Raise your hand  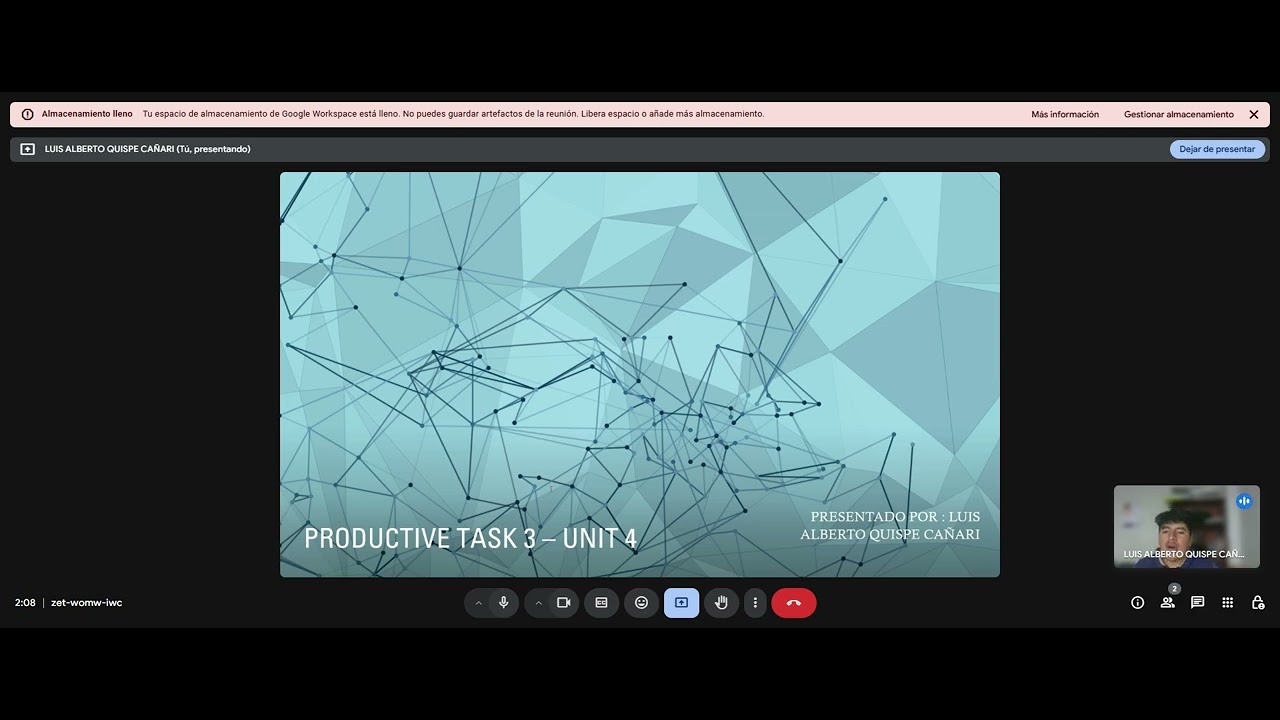click(721, 603)
